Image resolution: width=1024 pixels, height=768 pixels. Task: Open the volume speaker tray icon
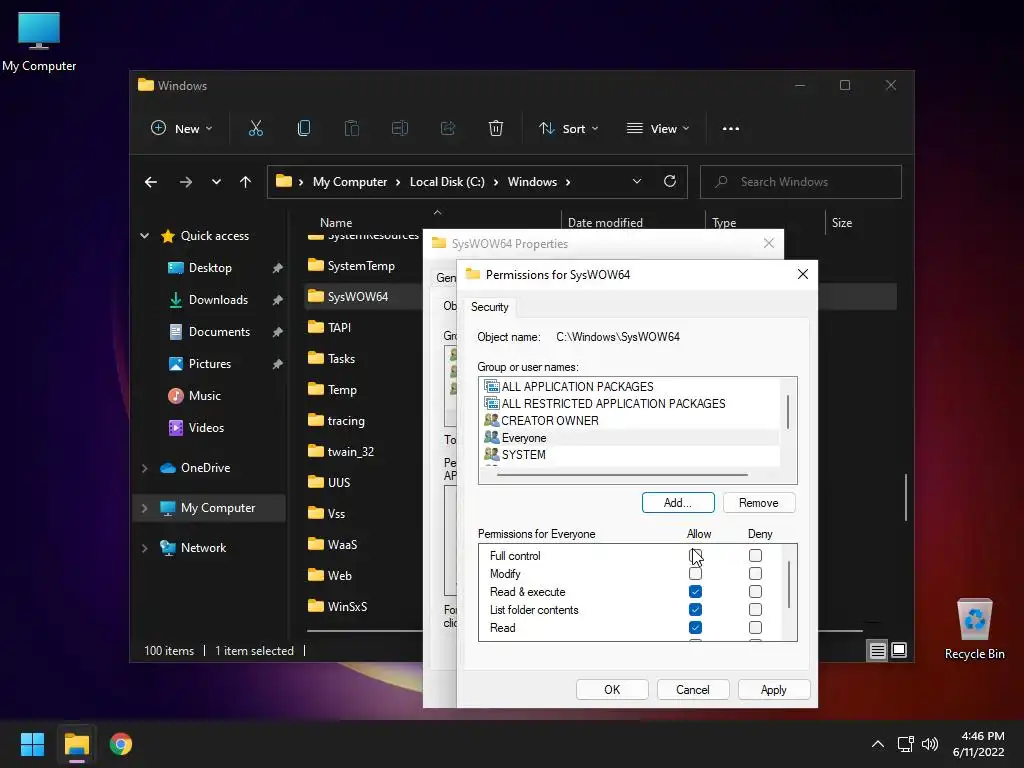(930, 744)
